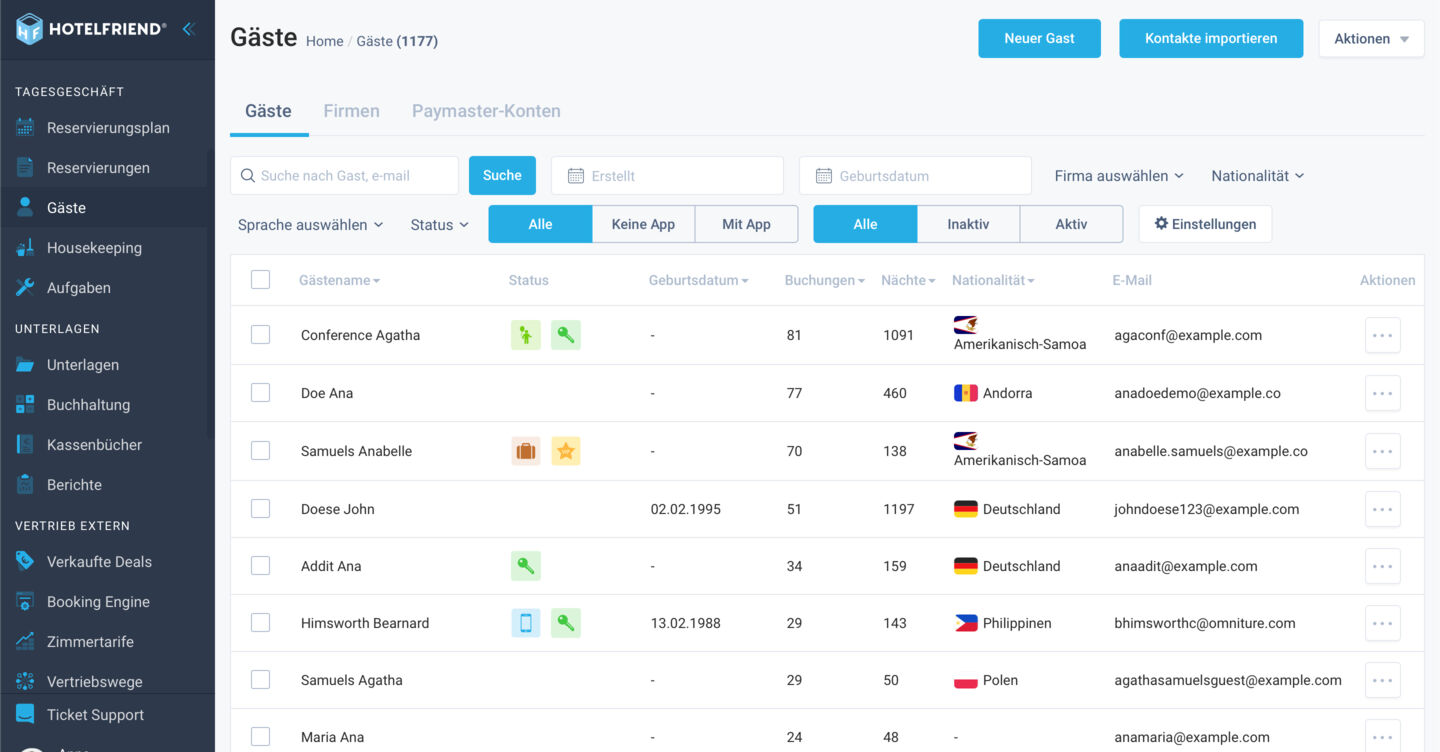Click star status icon for Samuels Anabelle
The height and width of the screenshot is (752, 1440).
pyautogui.click(x=566, y=451)
